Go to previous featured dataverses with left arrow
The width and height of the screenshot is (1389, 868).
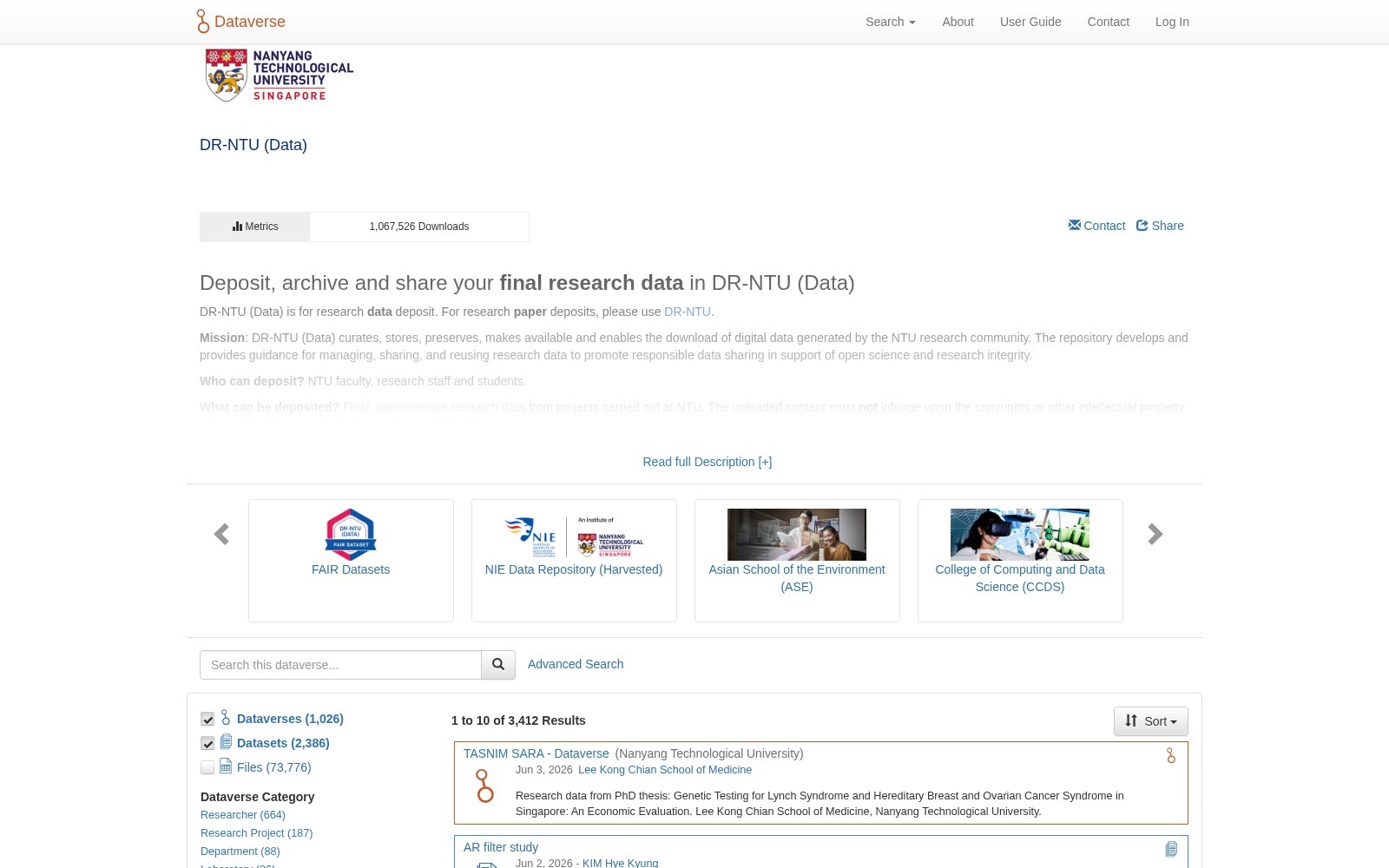pyautogui.click(x=221, y=534)
